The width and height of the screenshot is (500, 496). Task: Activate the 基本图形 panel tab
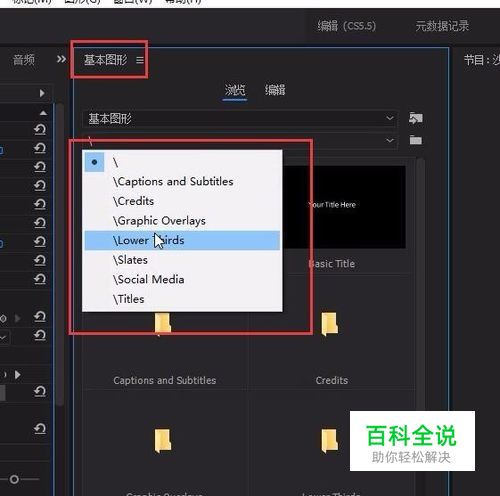click(x=105, y=60)
